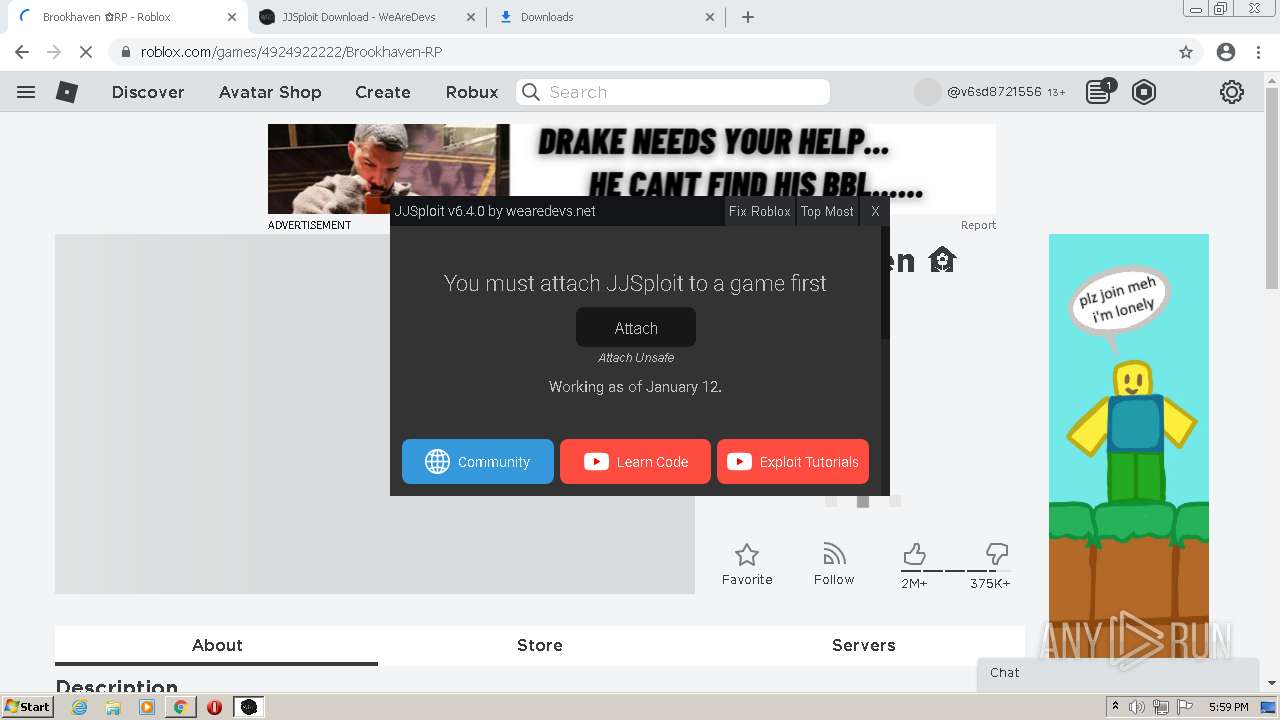View site information via the lock icon

click(x=126, y=52)
